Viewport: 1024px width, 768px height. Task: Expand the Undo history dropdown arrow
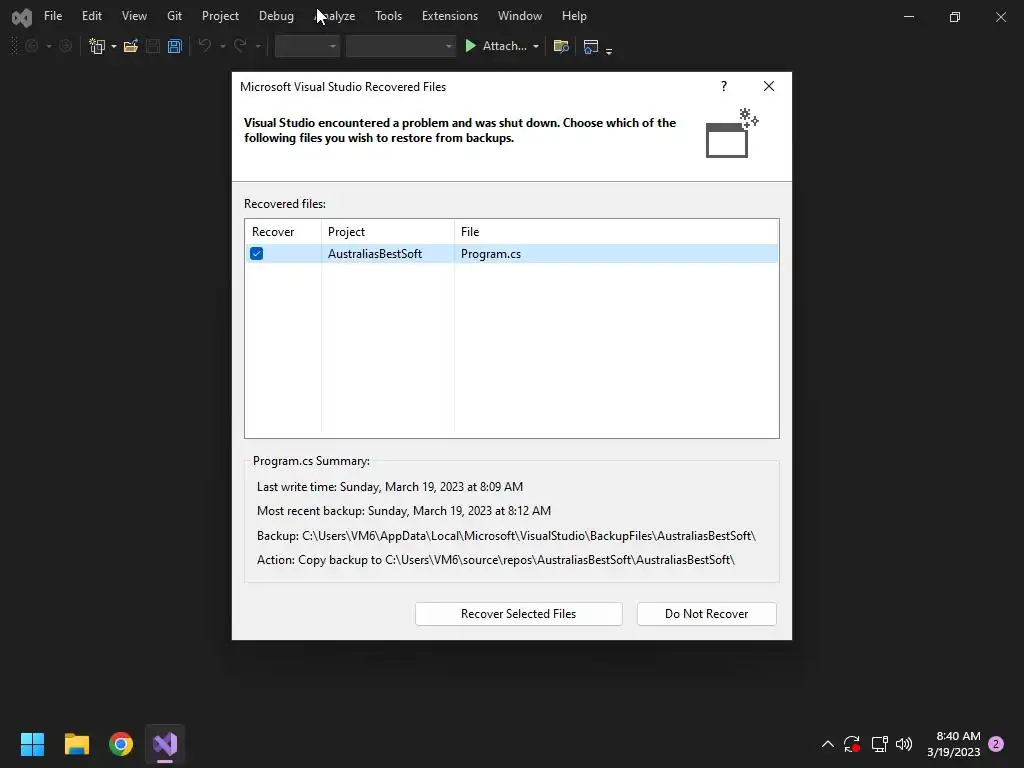(x=223, y=46)
